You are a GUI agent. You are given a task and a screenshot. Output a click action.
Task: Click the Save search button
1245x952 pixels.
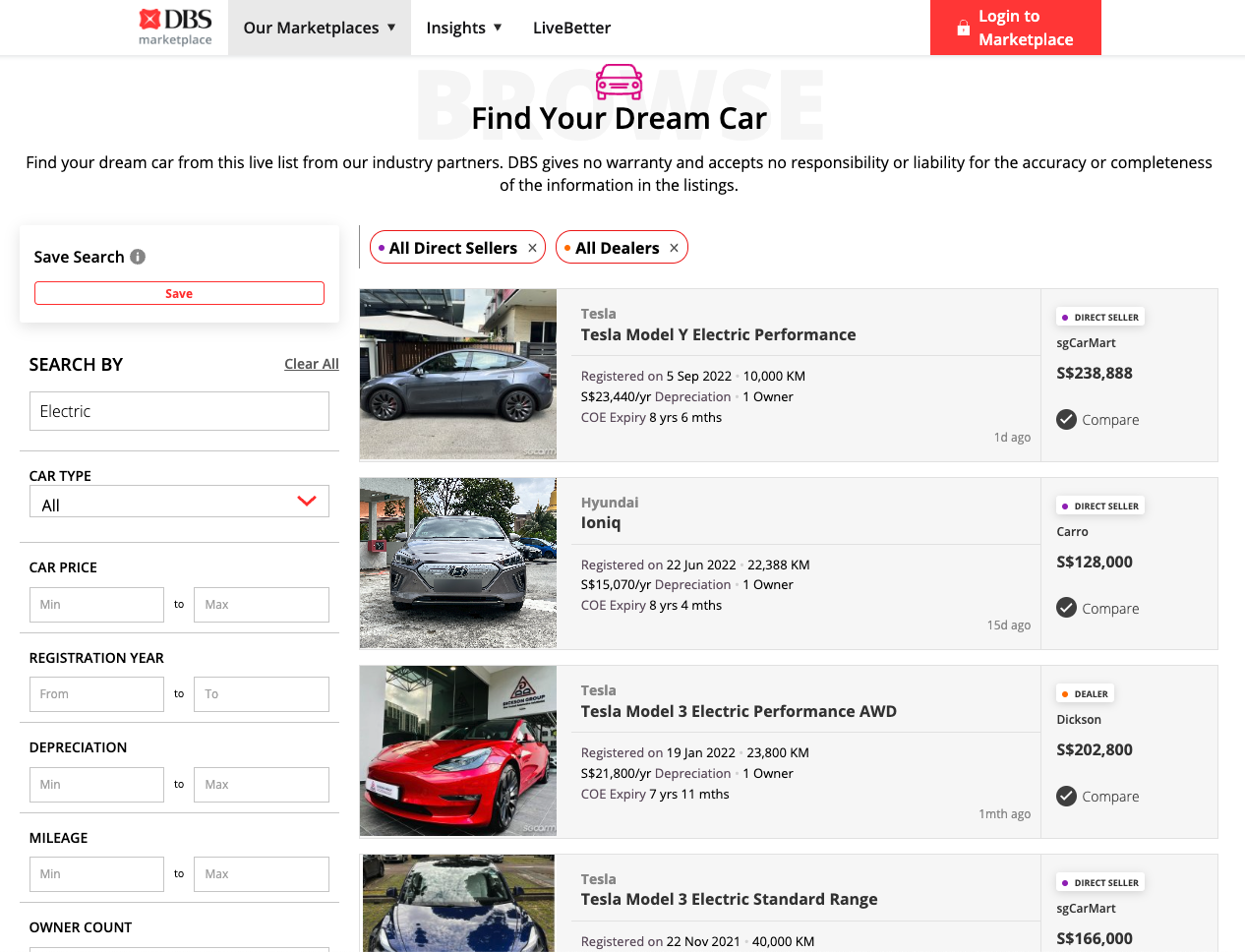[179, 293]
